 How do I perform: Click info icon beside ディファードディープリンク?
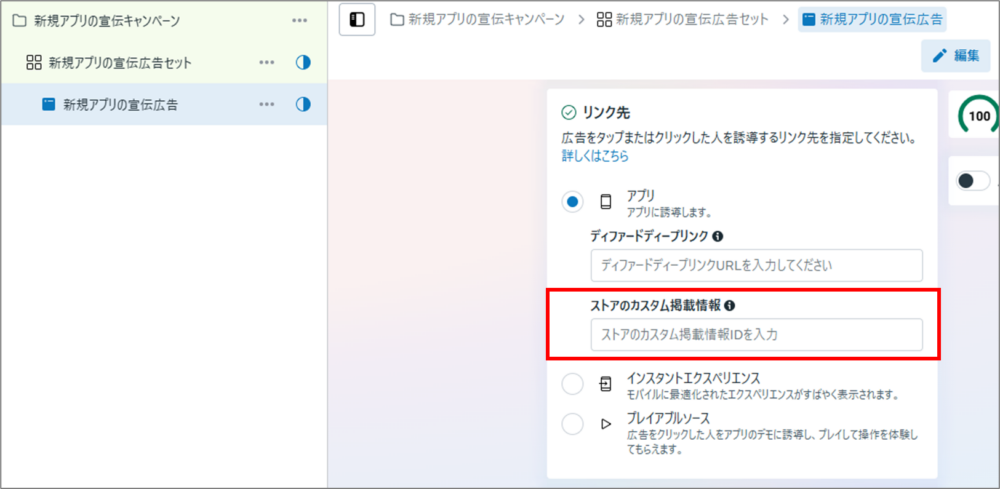click(x=718, y=236)
